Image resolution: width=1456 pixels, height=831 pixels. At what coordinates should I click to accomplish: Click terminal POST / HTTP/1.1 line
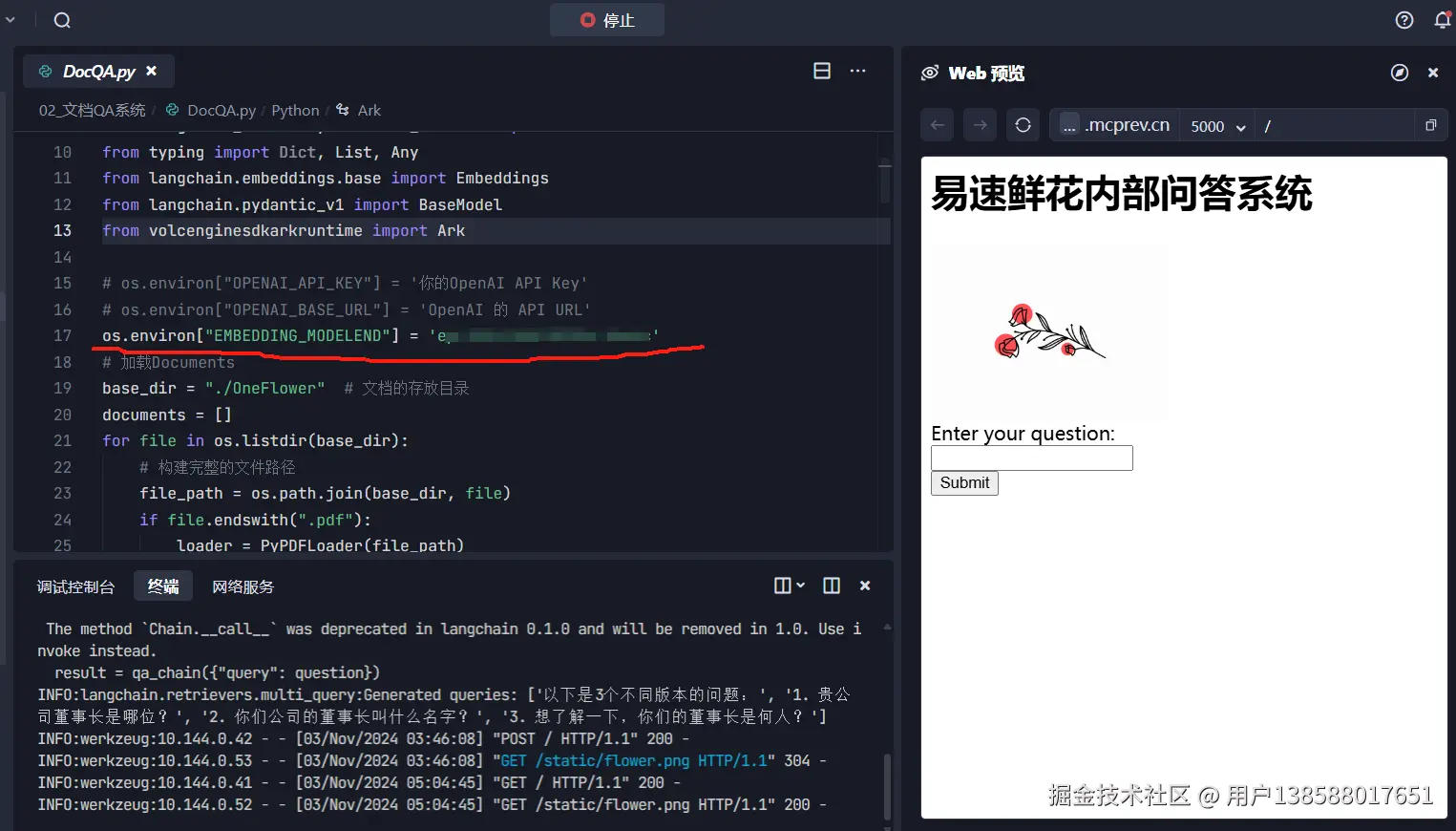pyautogui.click(x=363, y=739)
